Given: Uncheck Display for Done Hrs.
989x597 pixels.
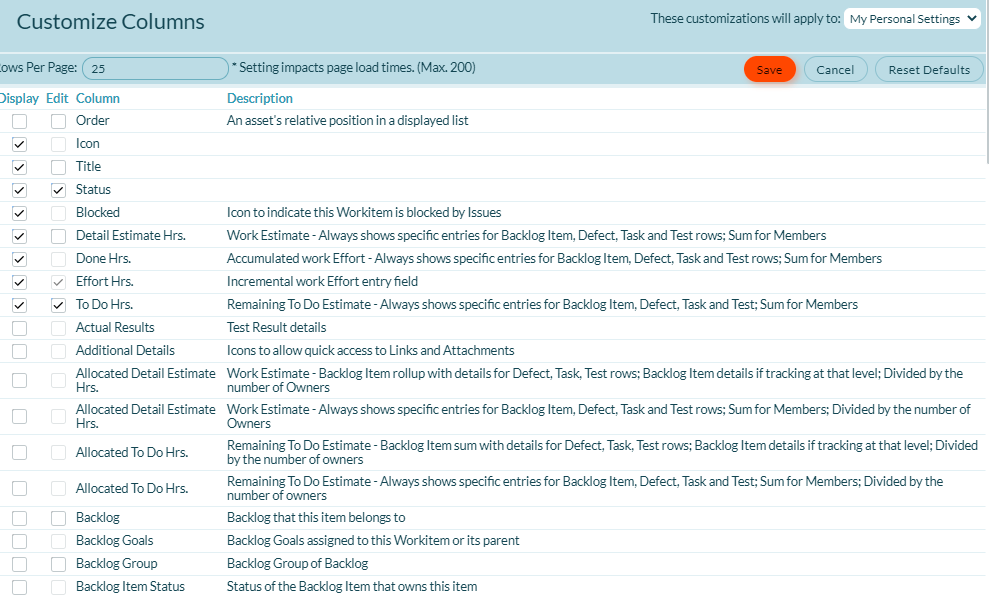Looking at the screenshot, I should point(20,259).
